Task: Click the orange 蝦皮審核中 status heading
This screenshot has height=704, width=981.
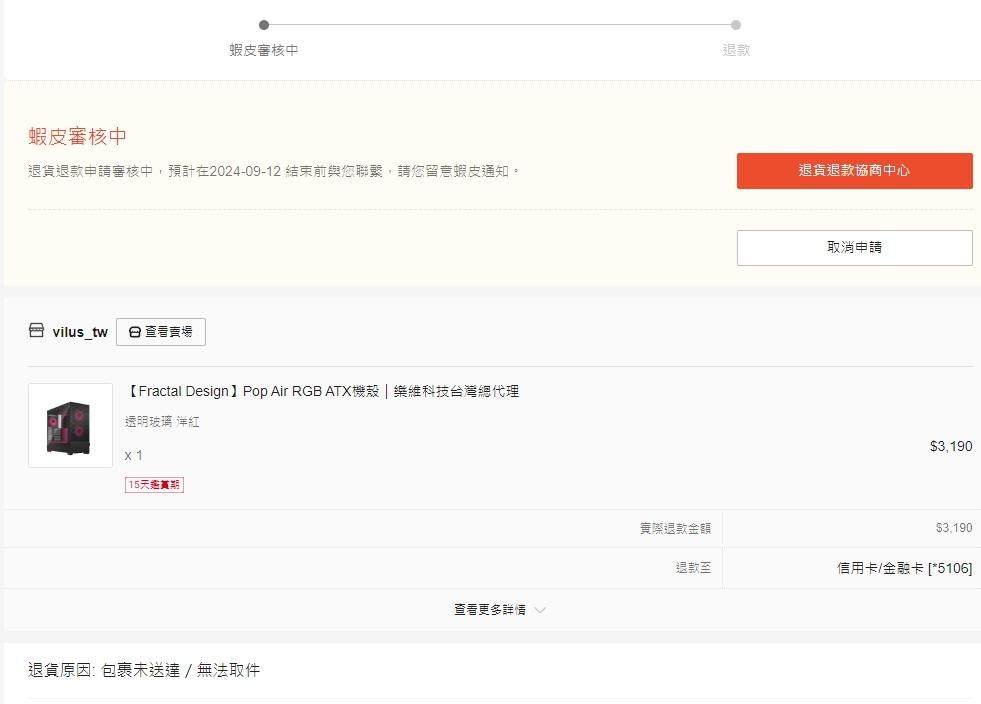Action: [78, 137]
